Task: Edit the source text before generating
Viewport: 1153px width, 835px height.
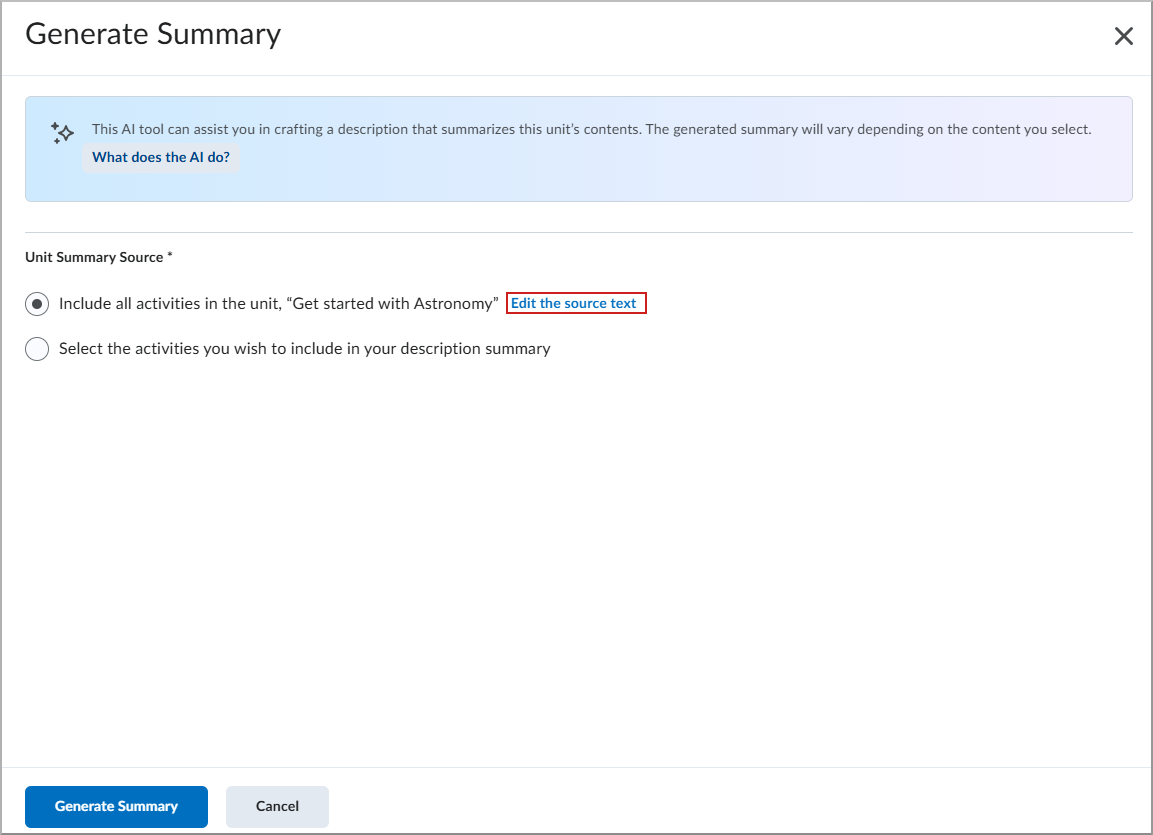Action: point(576,302)
